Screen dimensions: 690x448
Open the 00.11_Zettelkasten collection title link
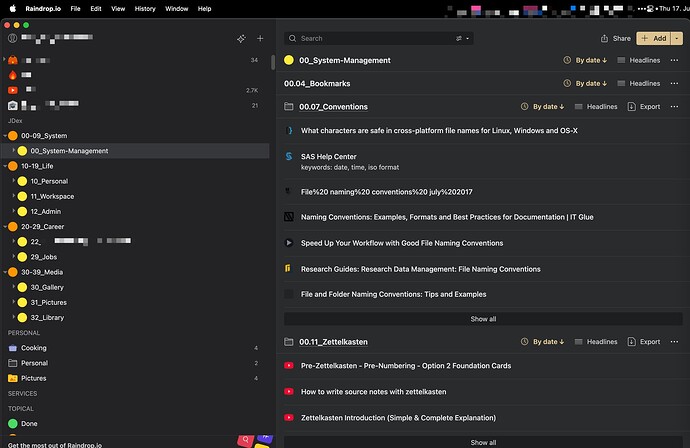tap(333, 342)
